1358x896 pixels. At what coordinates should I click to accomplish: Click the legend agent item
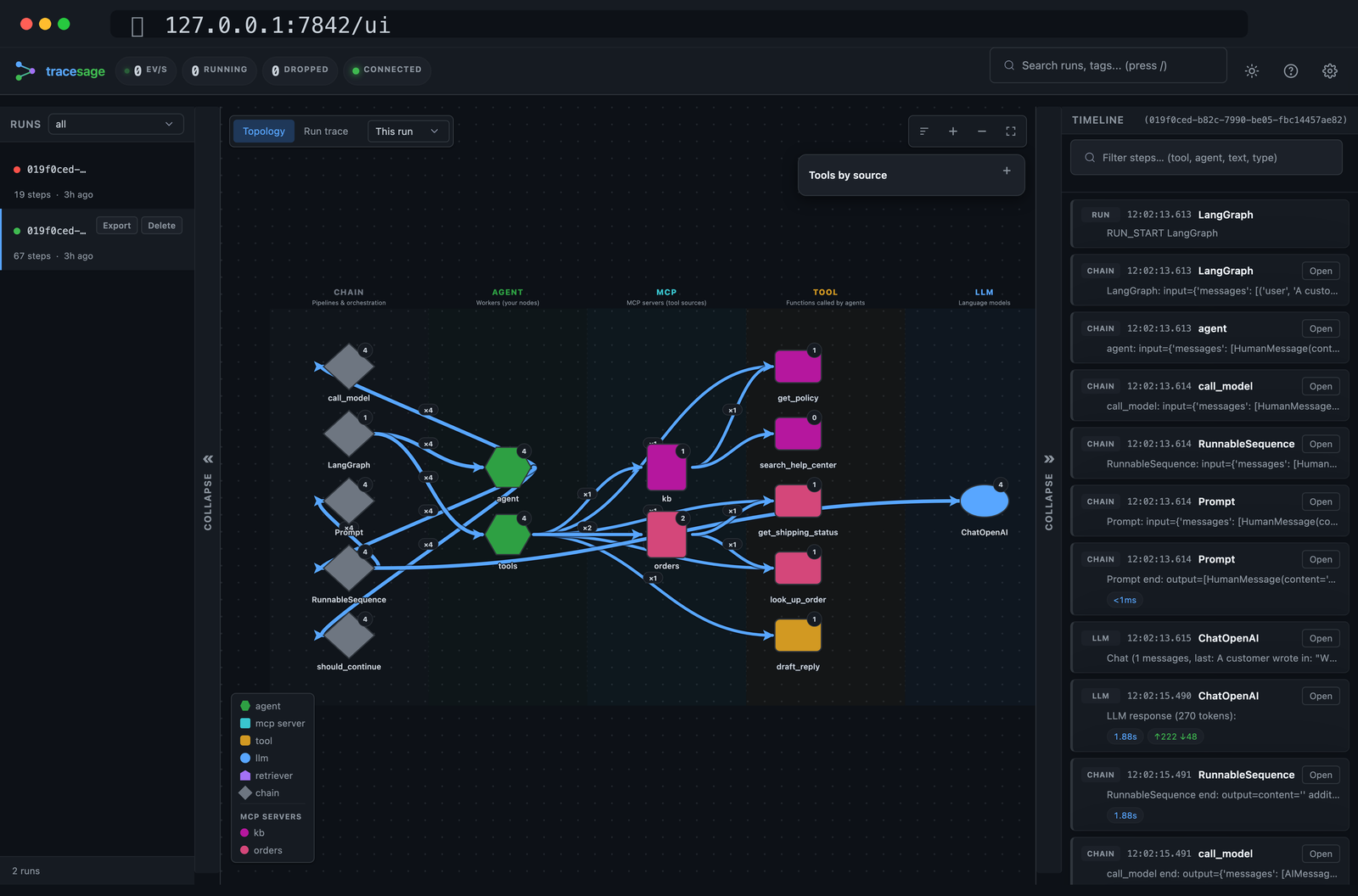(261, 706)
